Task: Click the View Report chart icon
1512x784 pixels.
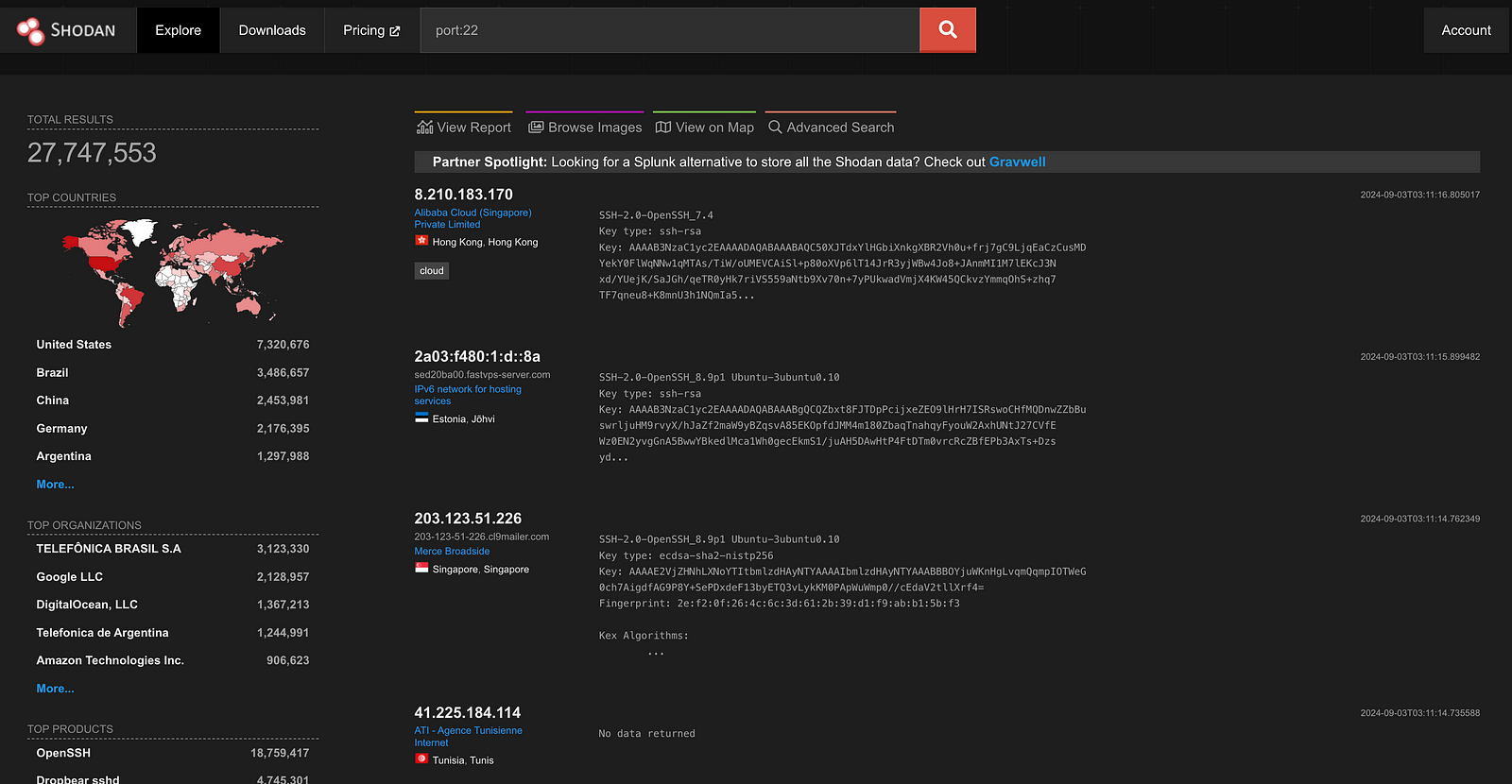Action: [x=425, y=128]
